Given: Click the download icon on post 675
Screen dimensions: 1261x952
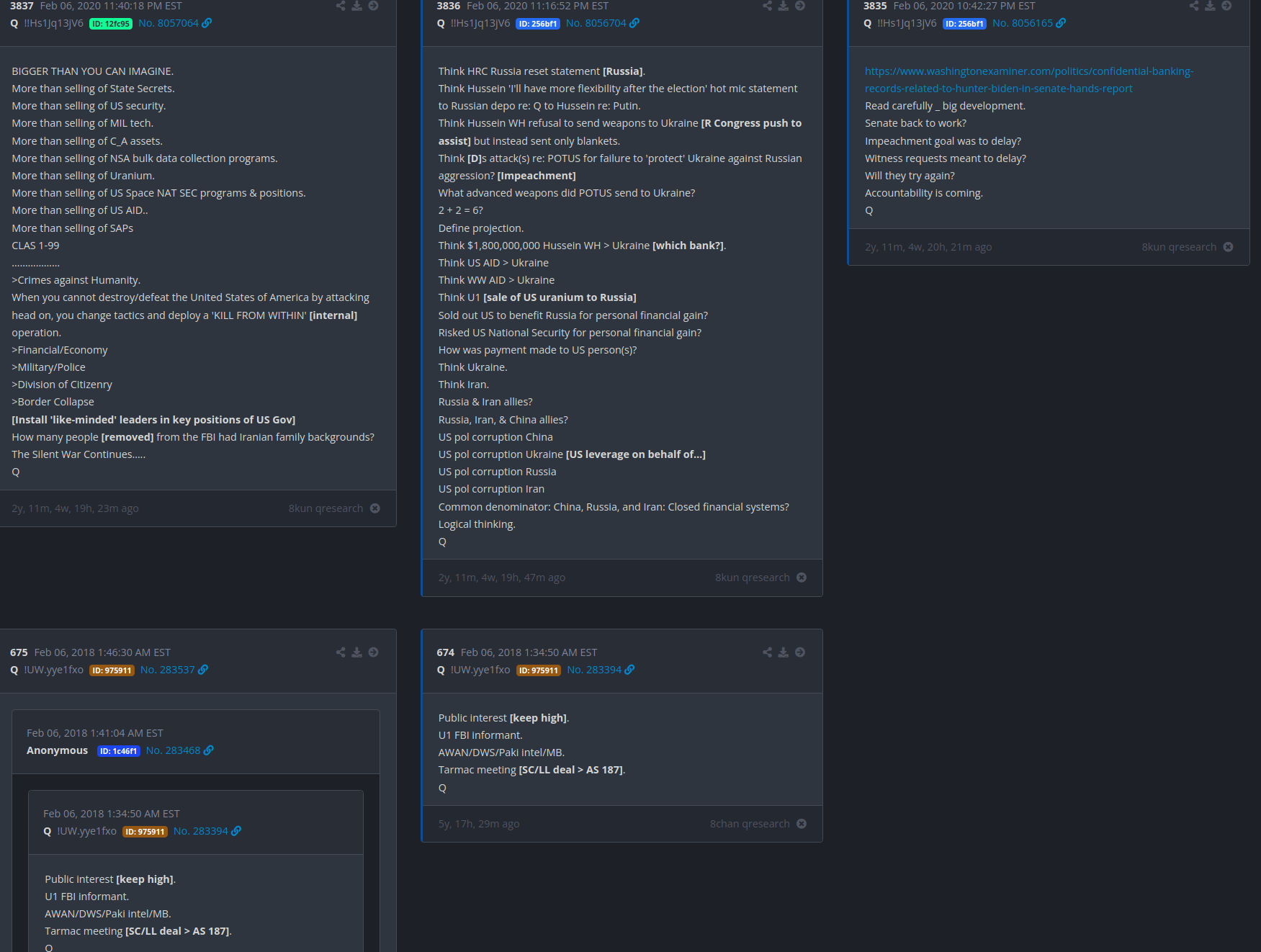Looking at the screenshot, I should coord(356,652).
